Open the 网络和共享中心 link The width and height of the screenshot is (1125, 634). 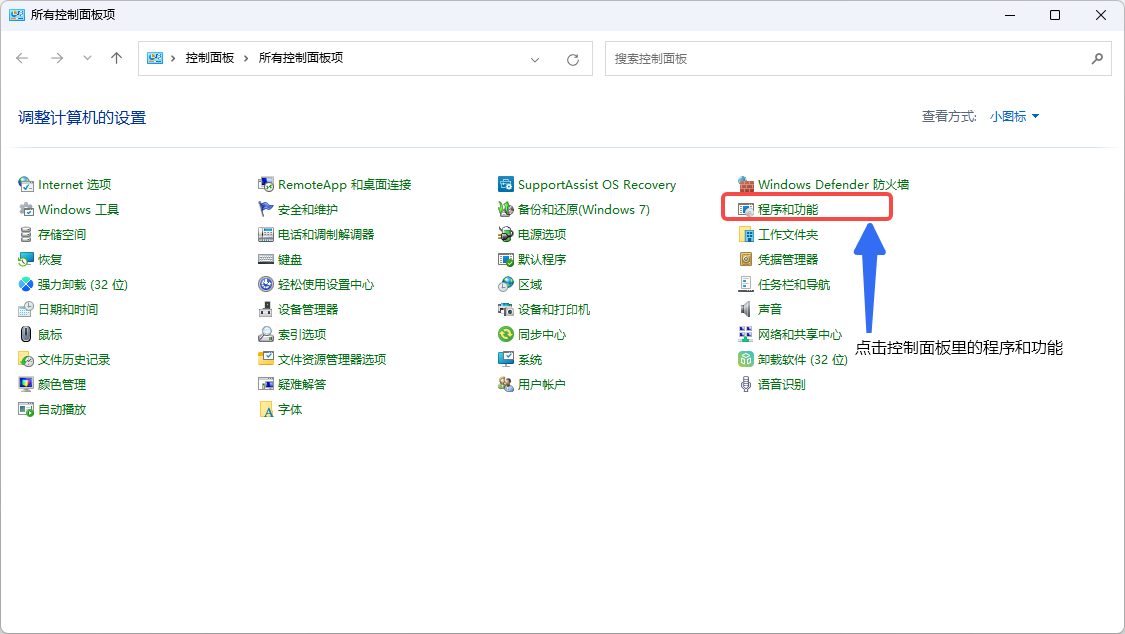[x=800, y=334]
